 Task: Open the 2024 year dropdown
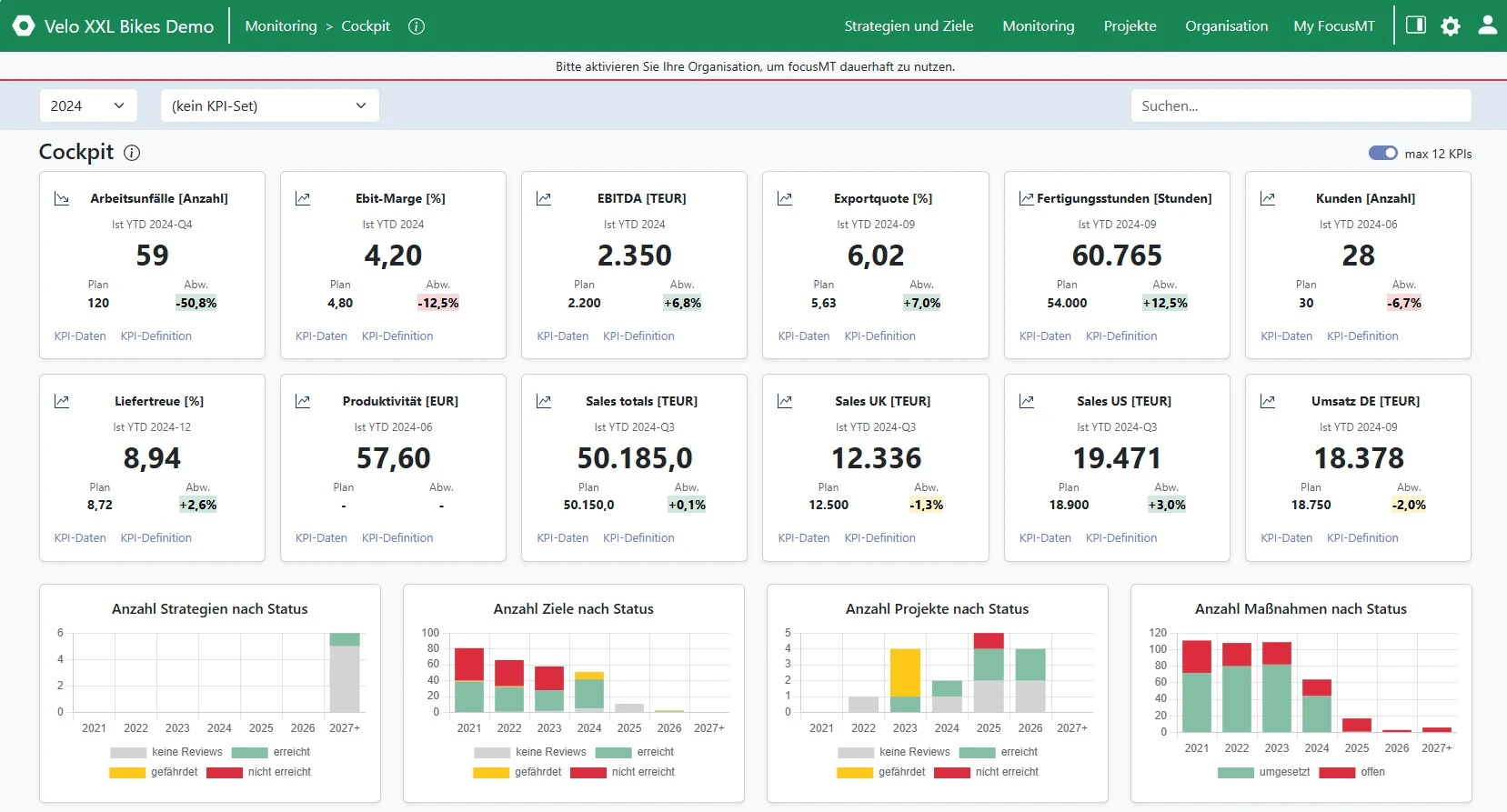88,105
